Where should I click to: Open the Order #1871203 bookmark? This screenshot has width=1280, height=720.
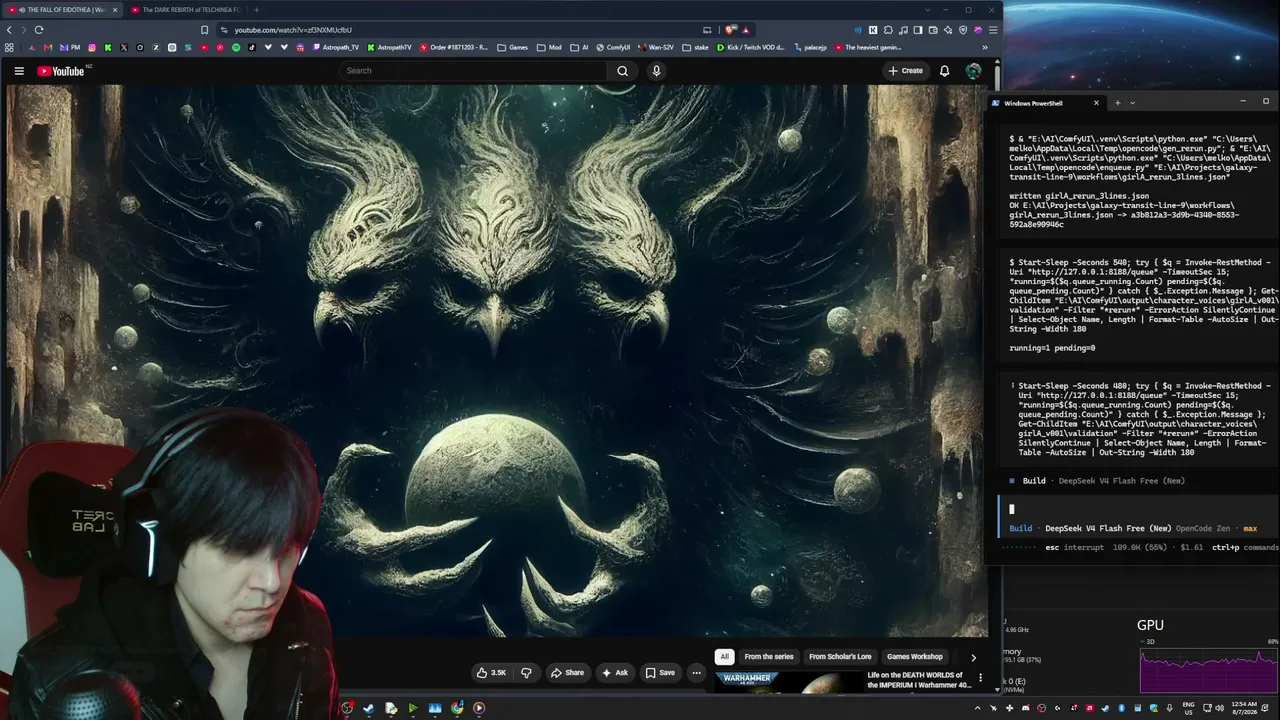coord(454,47)
